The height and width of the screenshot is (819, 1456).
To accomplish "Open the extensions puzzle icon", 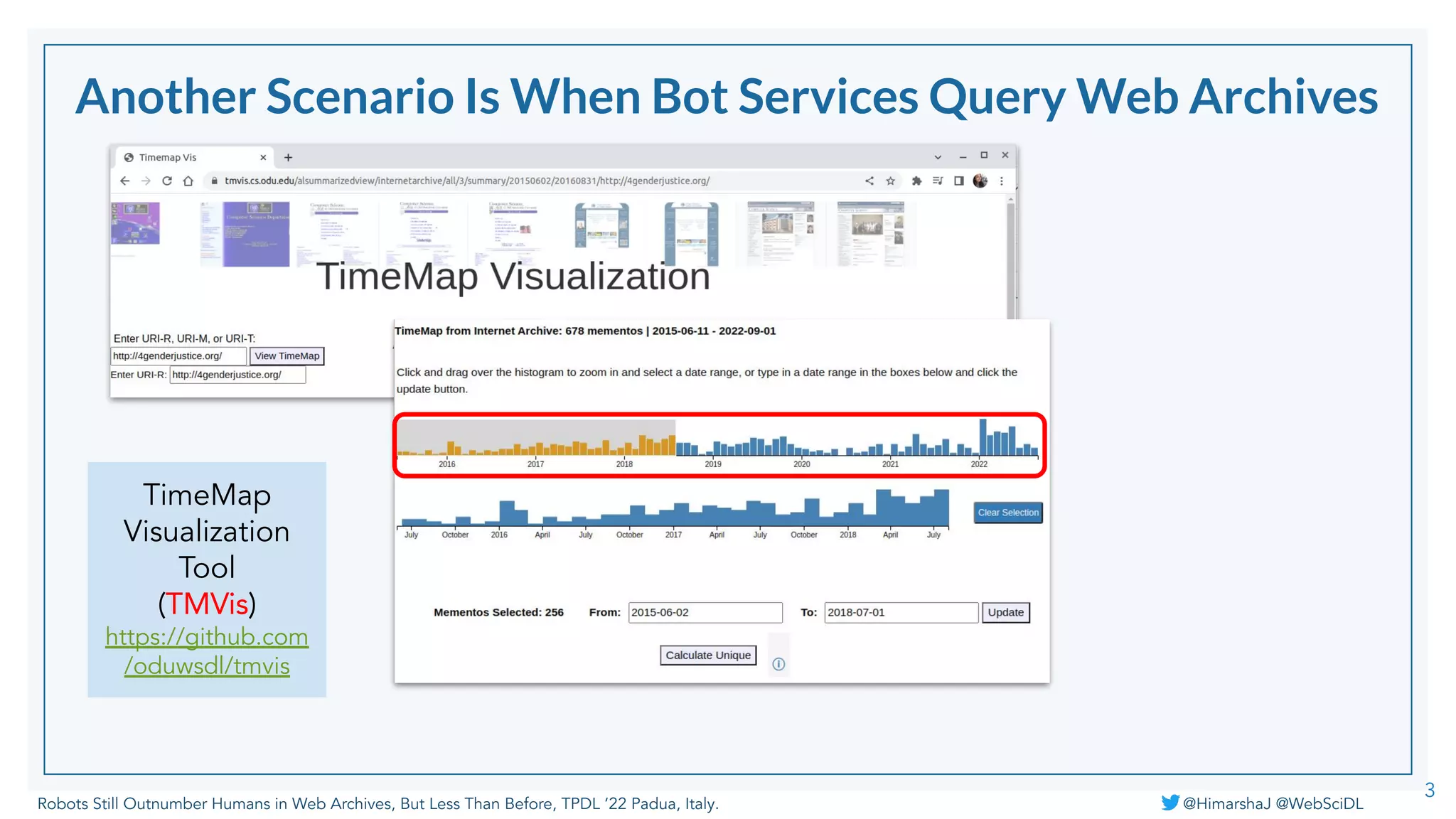I will [x=916, y=181].
